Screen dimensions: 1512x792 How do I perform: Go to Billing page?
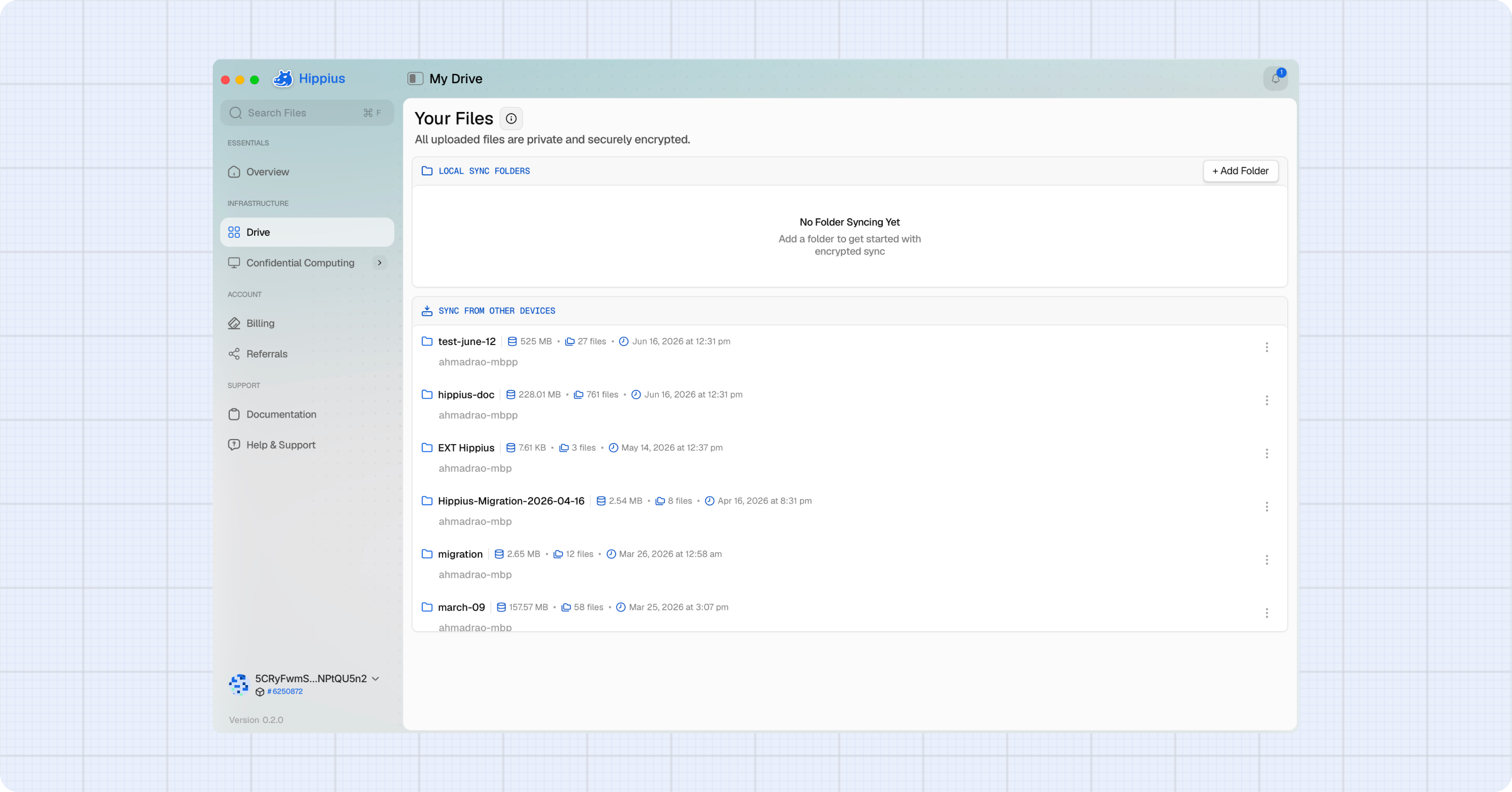click(x=307, y=323)
